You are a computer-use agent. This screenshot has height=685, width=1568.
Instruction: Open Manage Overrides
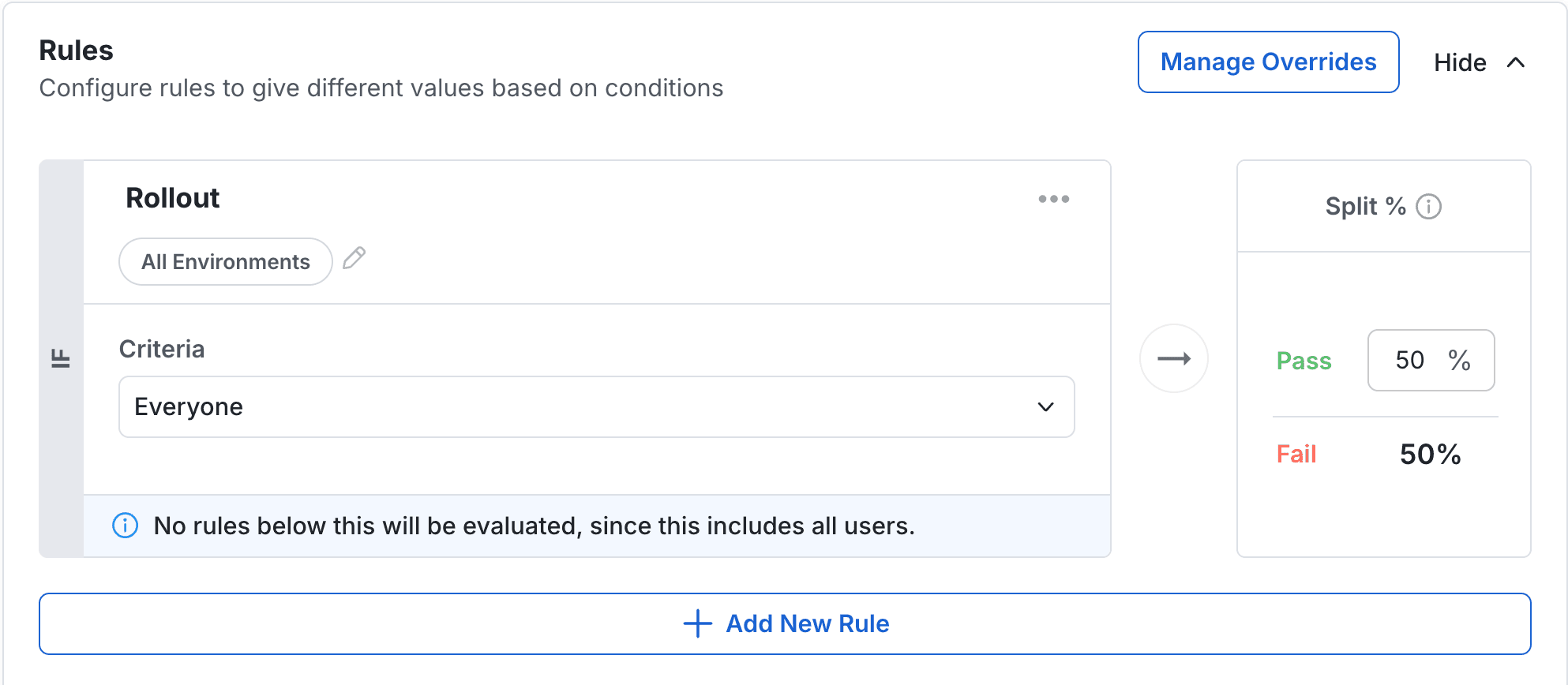[1267, 62]
